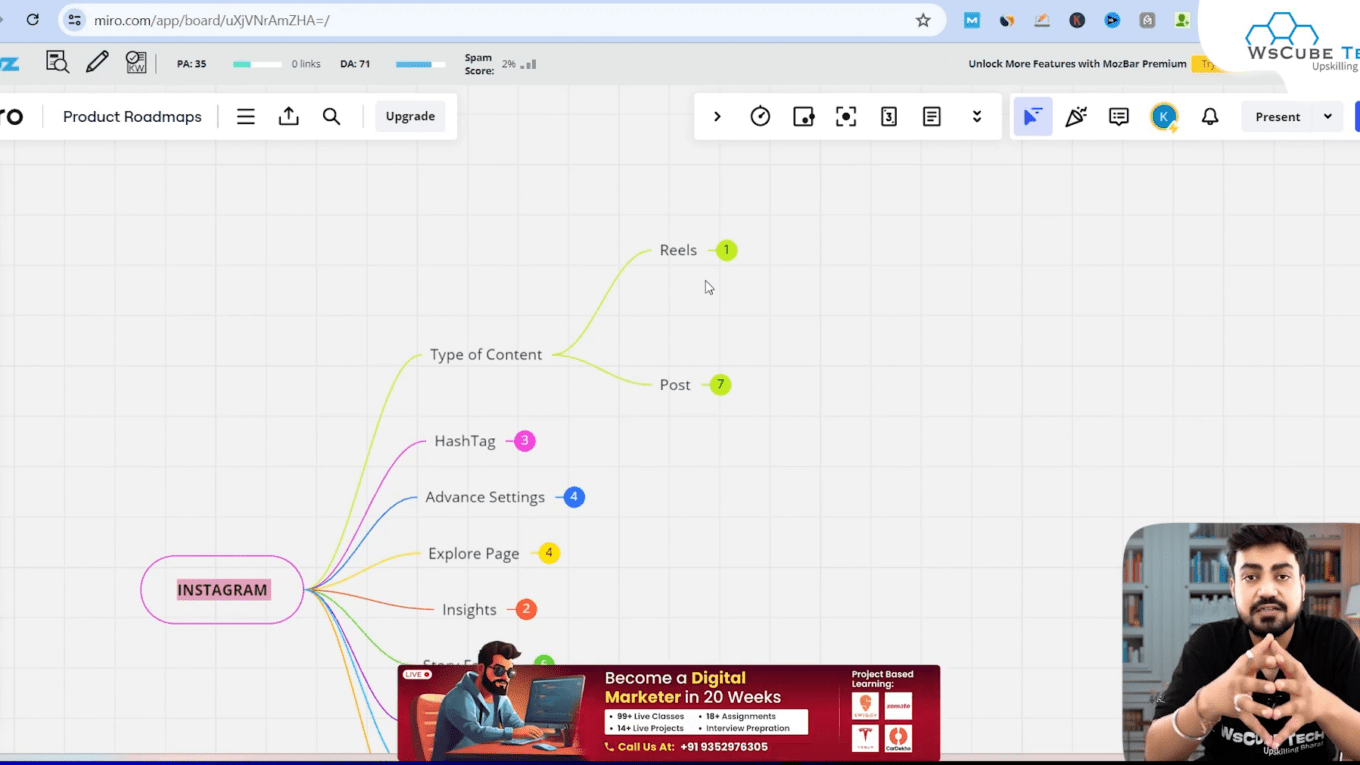Click the Product Roadmaps board title
The image size is (1360, 765).
132,117
